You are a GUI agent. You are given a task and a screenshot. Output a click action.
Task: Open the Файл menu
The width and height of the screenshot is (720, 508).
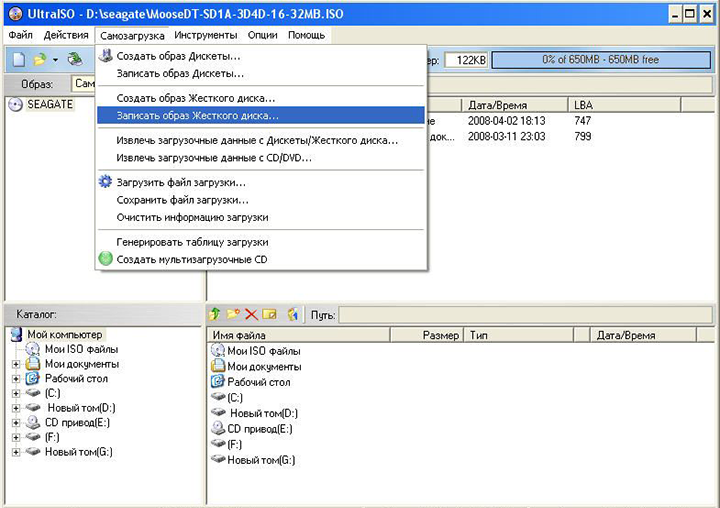(21, 35)
